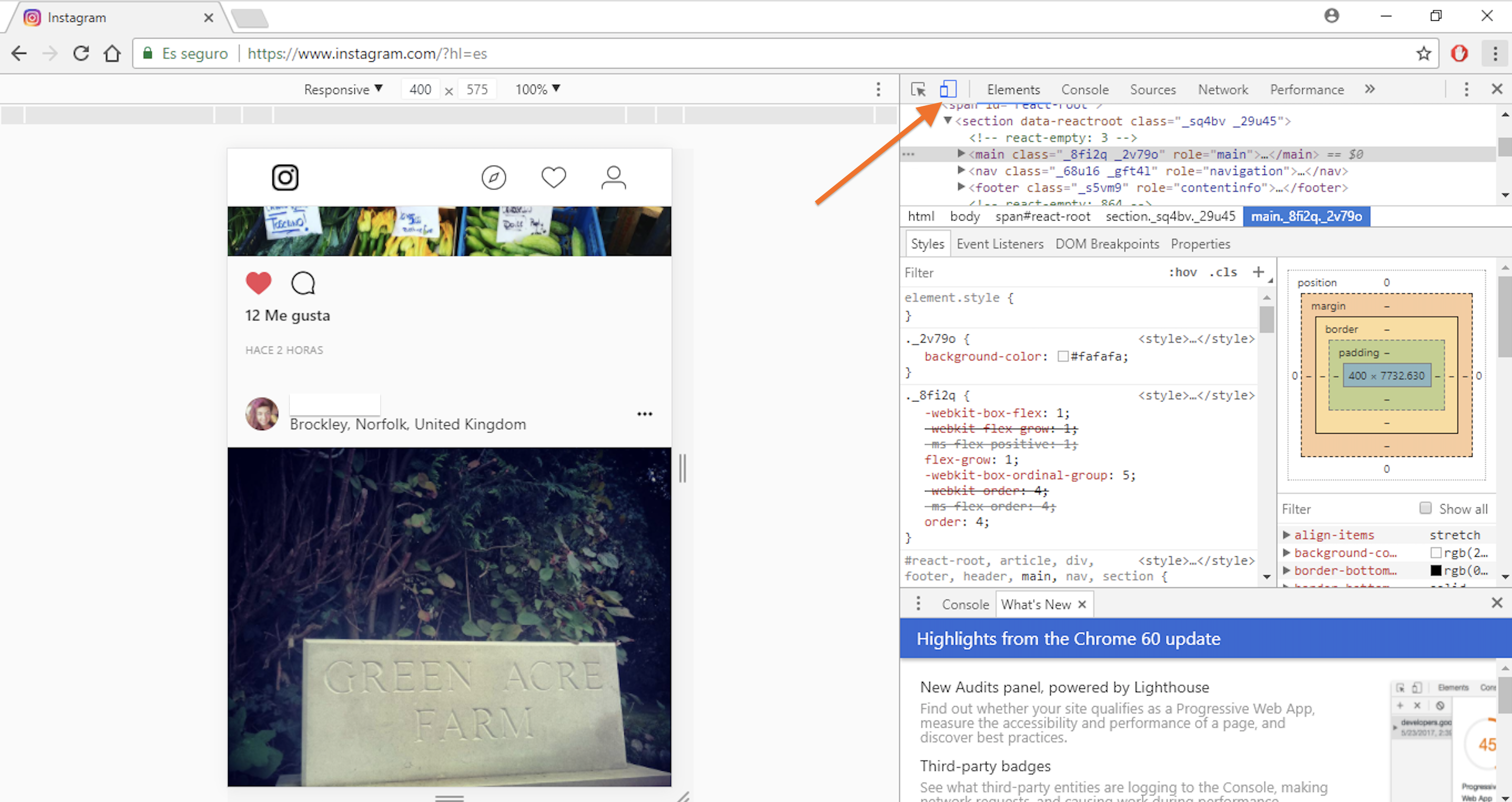Add a new style rule
The width and height of the screenshot is (1512, 802).
(x=1258, y=272)
